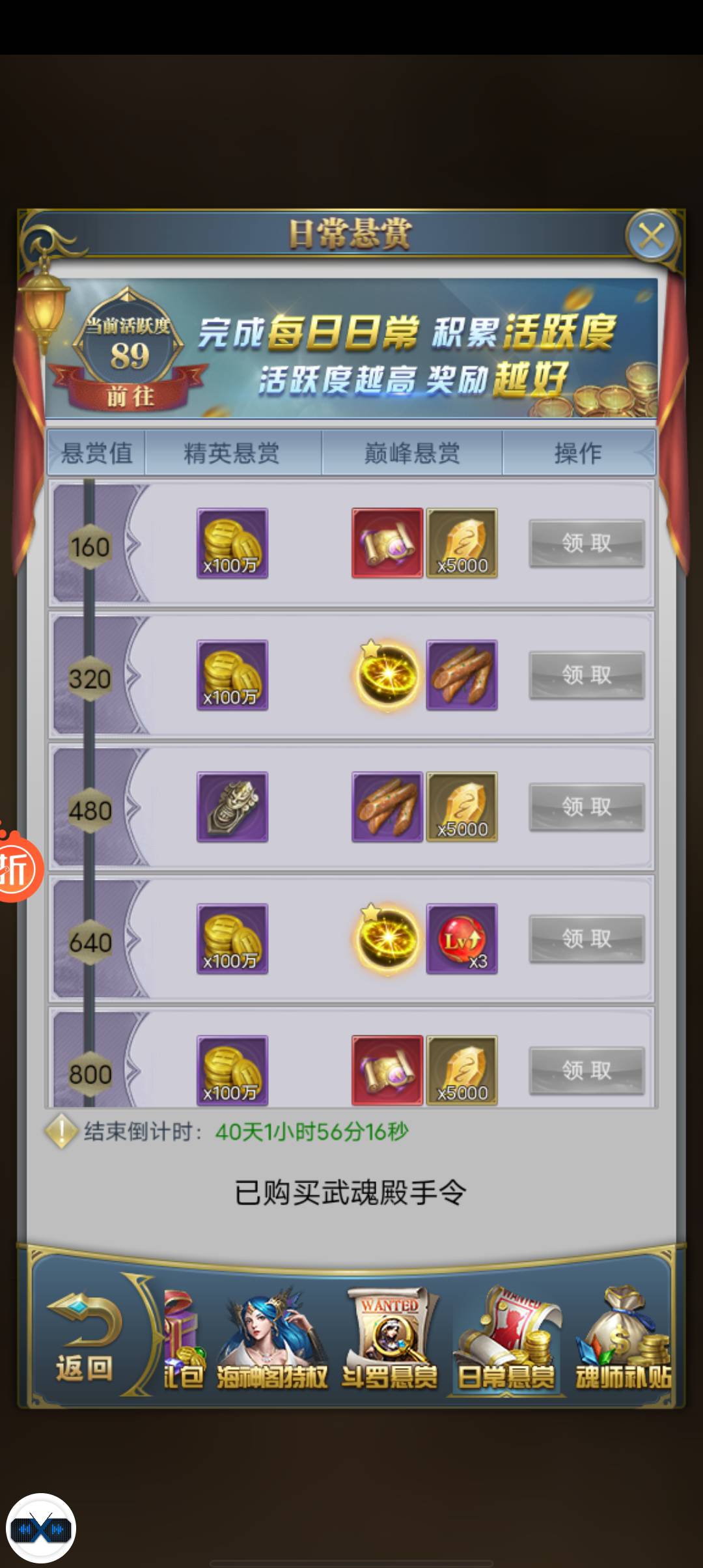Tap the 返回 back arrow button
Screen dimensions: 703x1568
(85, 1337)
